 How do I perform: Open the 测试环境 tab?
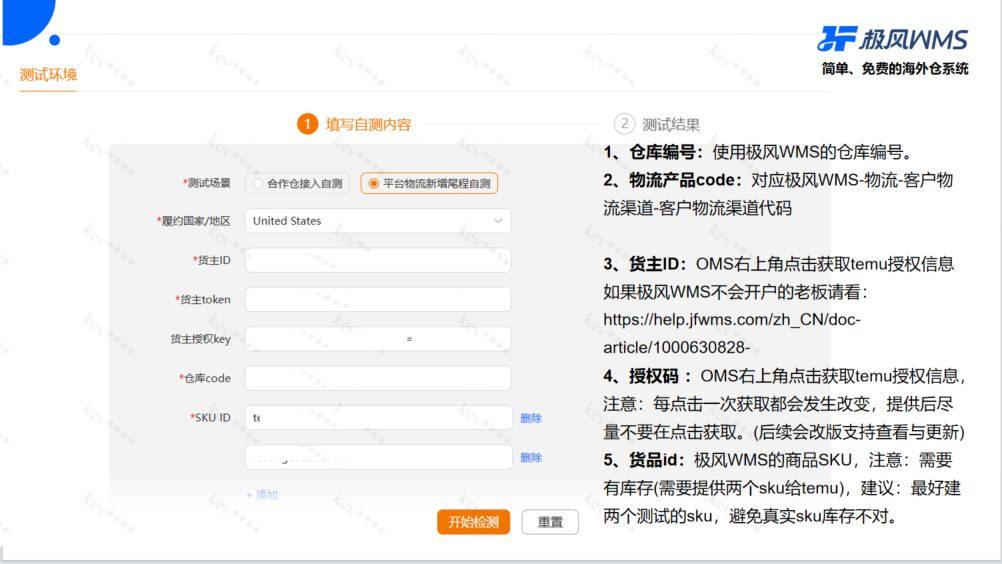pos(48,75)
